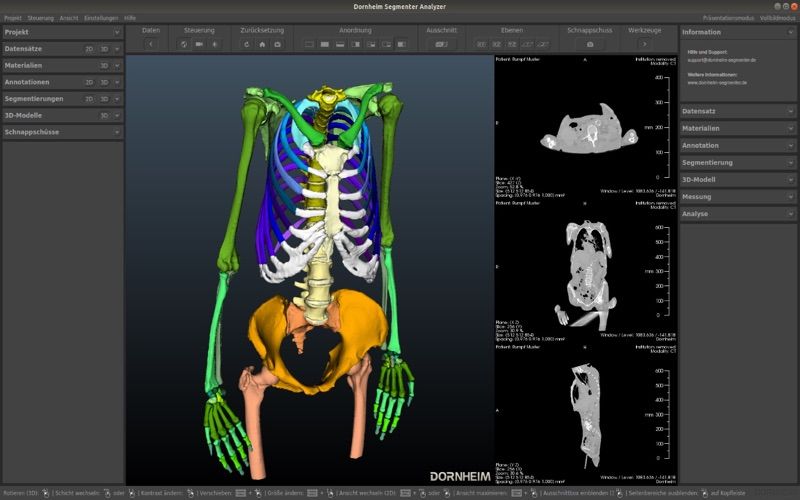Open the www.dornheim-segmenter.de link

[x=717, y=83]
